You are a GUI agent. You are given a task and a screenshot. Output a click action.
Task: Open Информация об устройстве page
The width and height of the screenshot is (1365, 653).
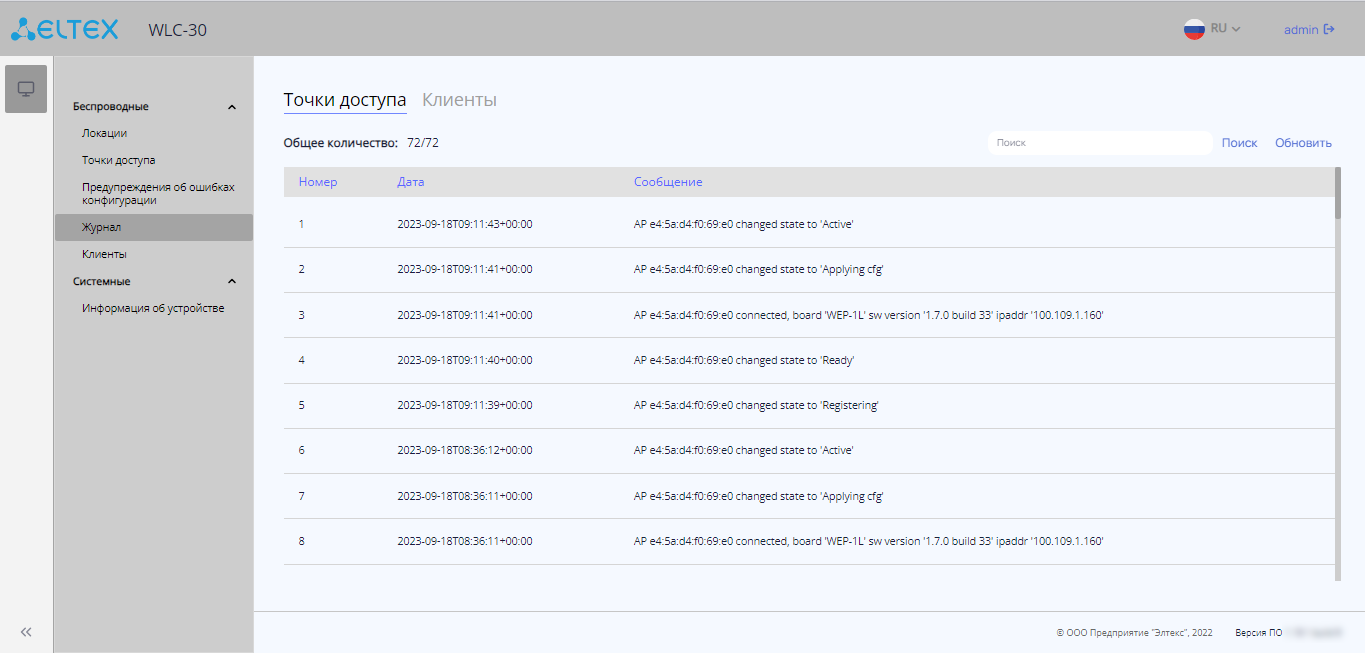pos(153,308)
